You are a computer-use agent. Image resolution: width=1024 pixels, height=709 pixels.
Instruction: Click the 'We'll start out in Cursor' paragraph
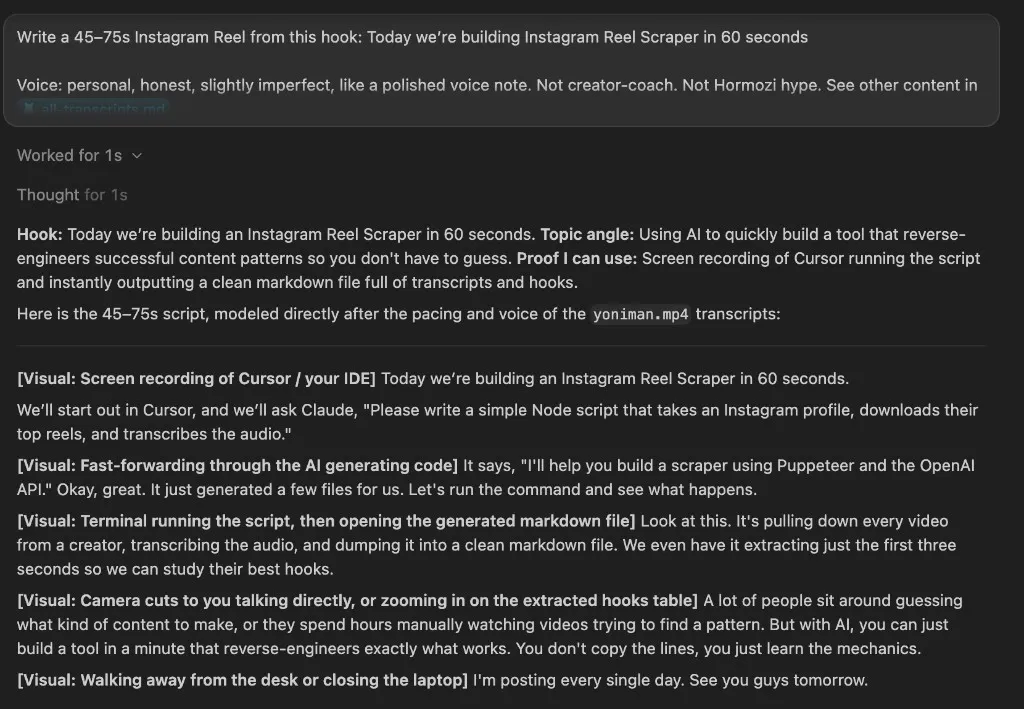point(498,422)
